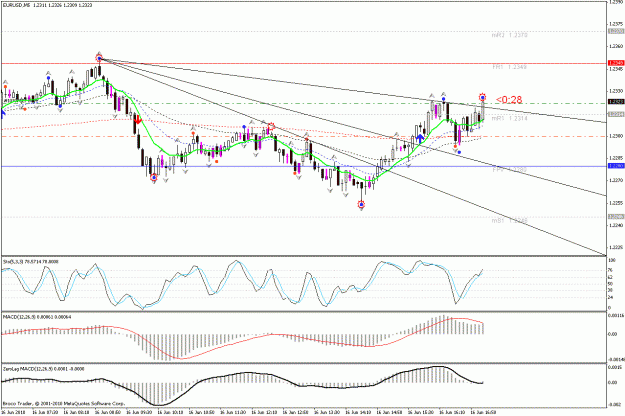Click the -0.002 ZeroLag MACD scale value

(614, 405)
